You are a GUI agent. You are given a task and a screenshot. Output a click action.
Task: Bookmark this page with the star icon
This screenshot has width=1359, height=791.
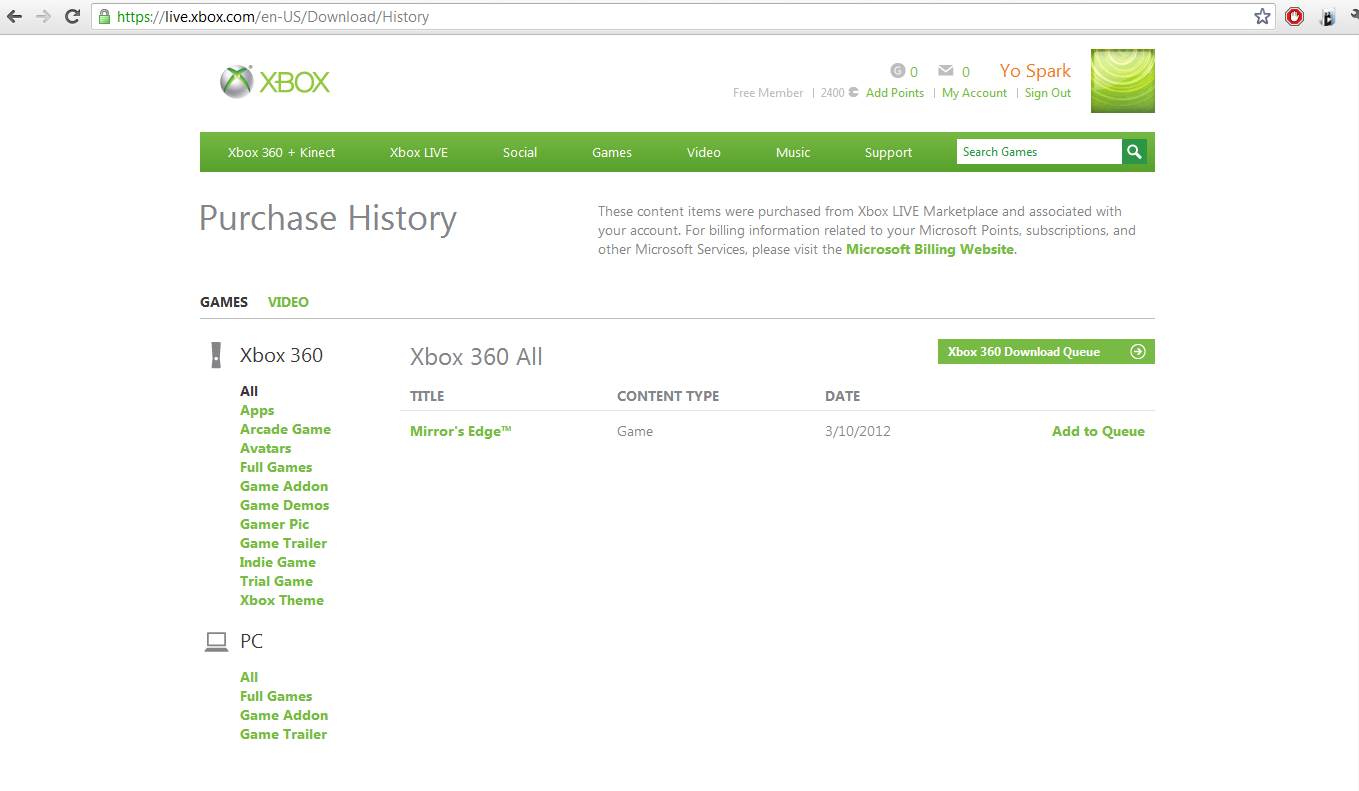pyautogui.click(x=1262, y=17)
